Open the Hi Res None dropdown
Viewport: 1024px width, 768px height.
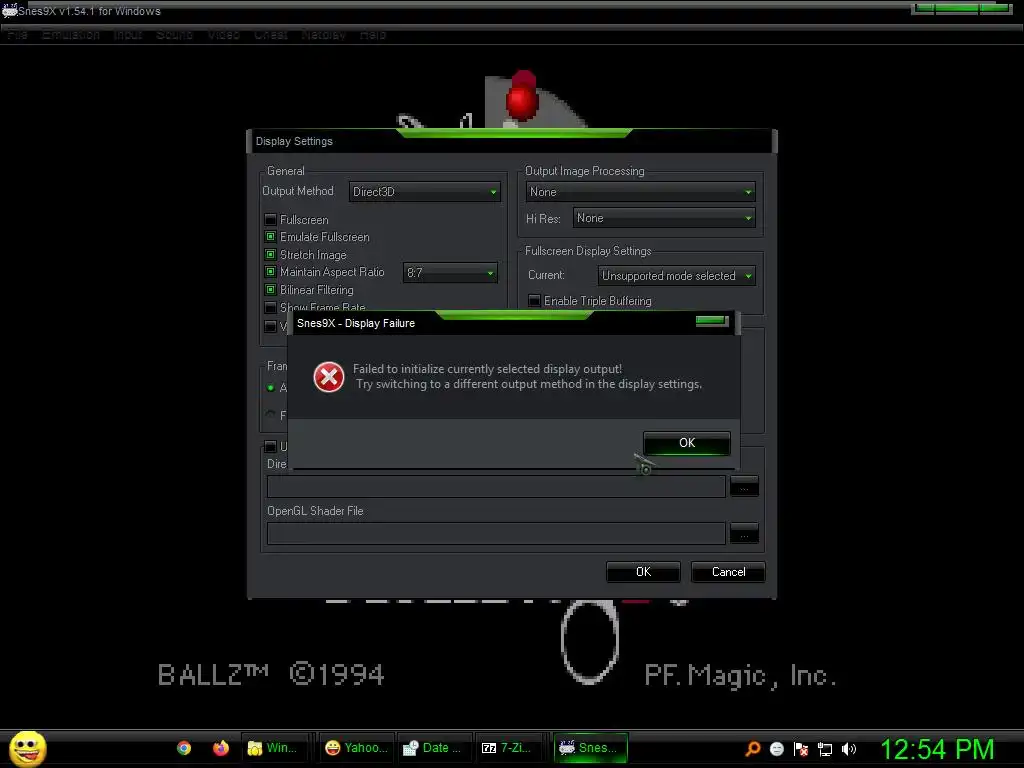[664, 217]
